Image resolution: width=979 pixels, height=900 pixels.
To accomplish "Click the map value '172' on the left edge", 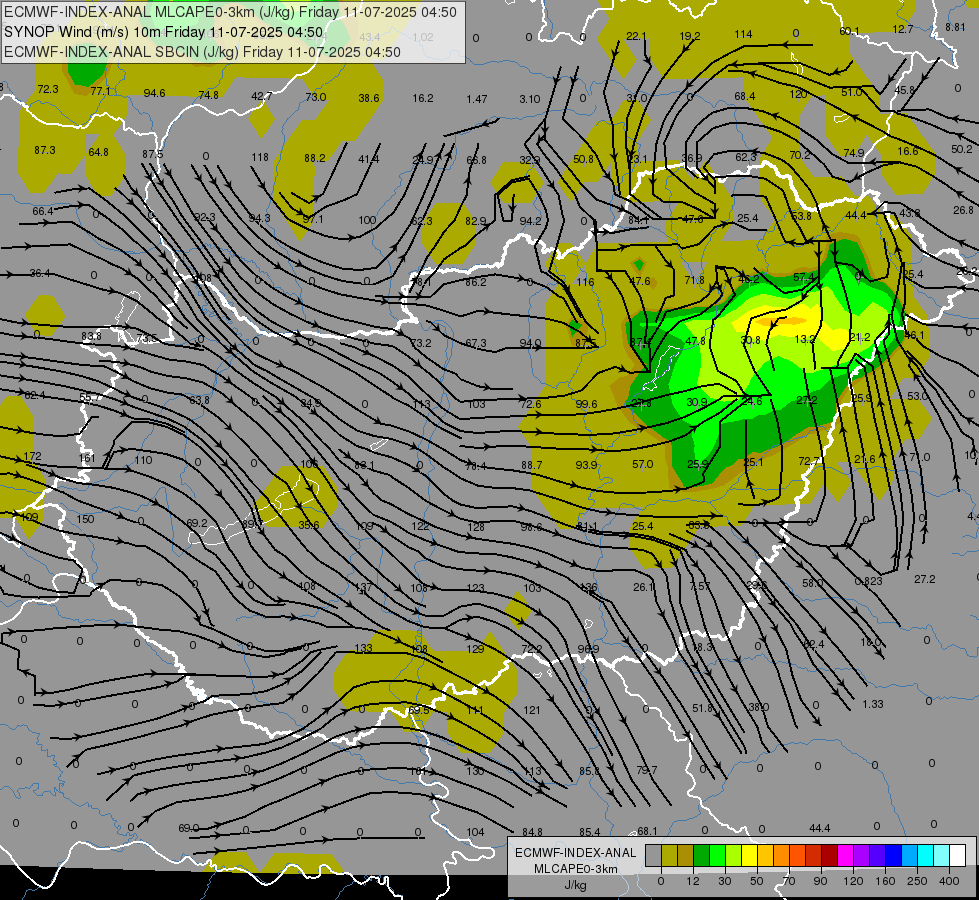I will [x=32, y=456].
